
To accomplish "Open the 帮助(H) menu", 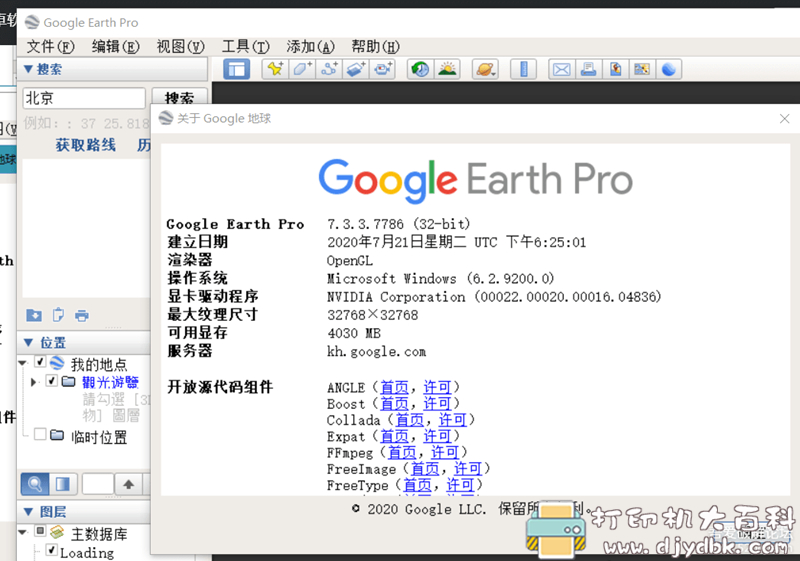I will 376,47.
